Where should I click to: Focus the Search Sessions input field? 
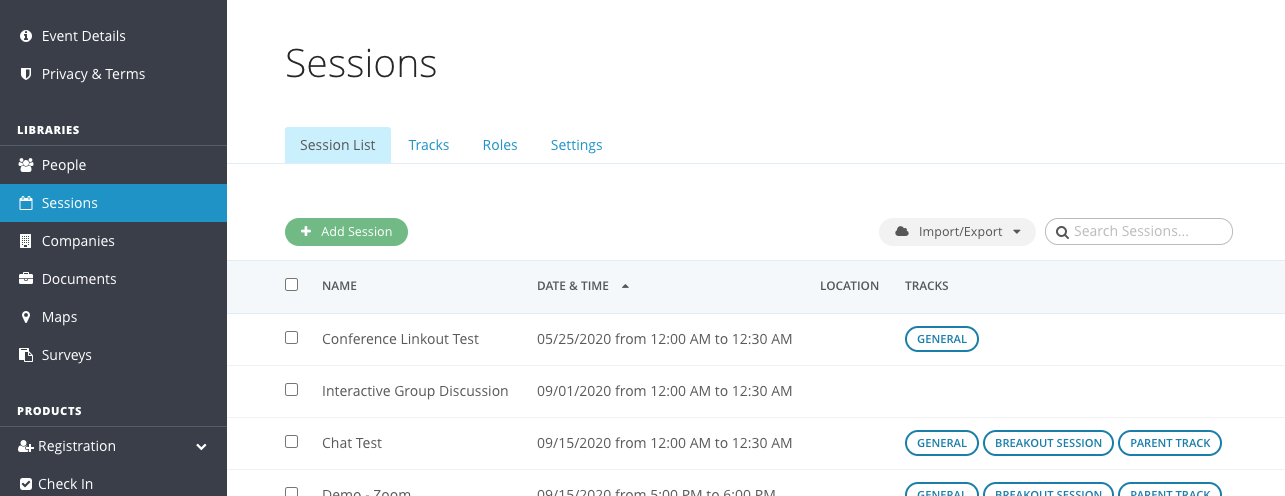coord(1139,232)
